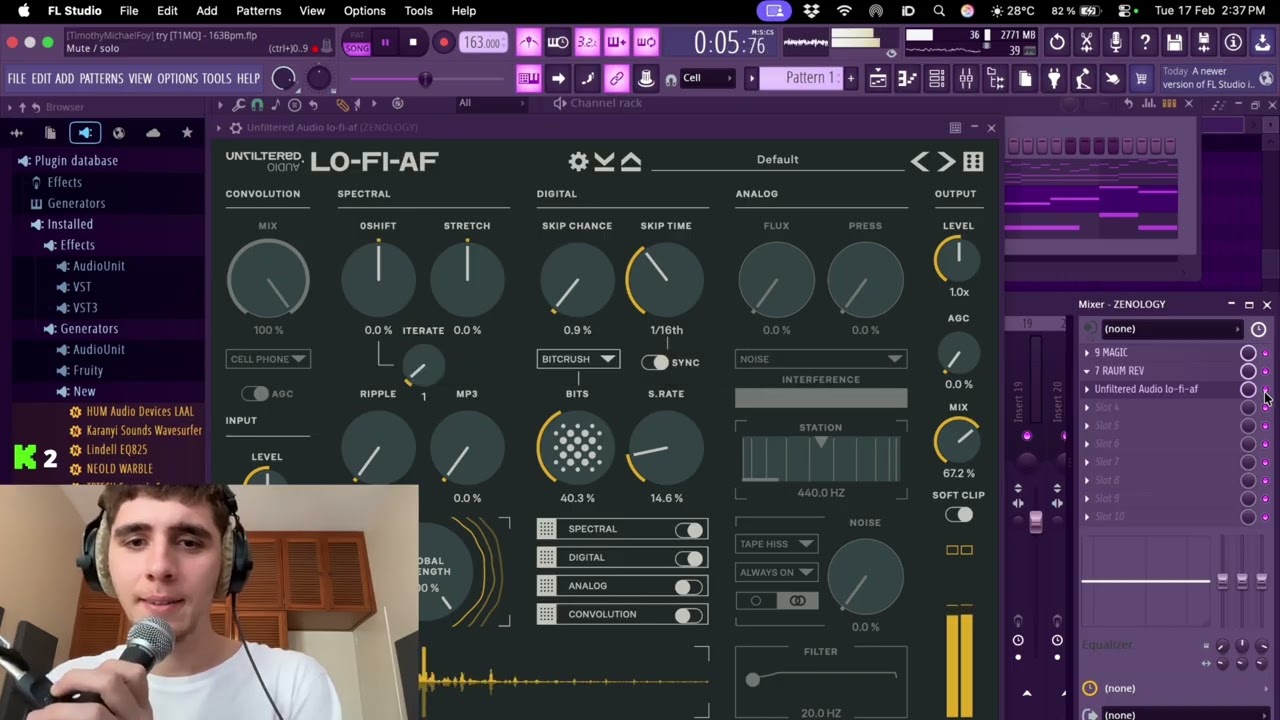Open the ALWAYS ON dropdown
The height and width of the screenshot is (720, 1280).
776,572
